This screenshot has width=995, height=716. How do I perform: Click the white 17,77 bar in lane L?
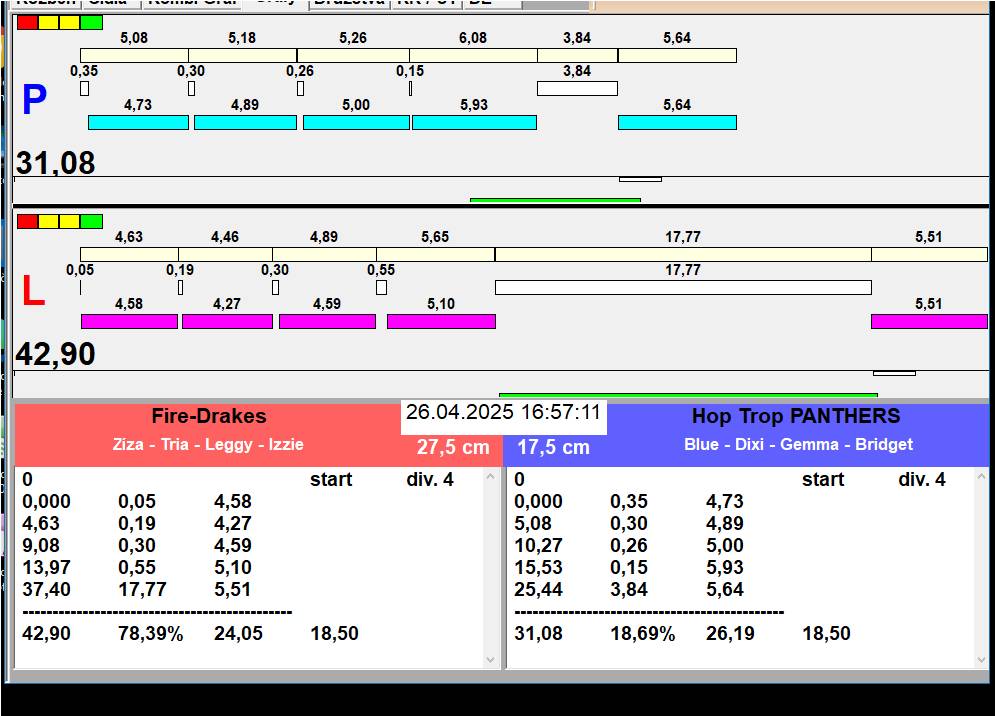click(x=682, y=288)
